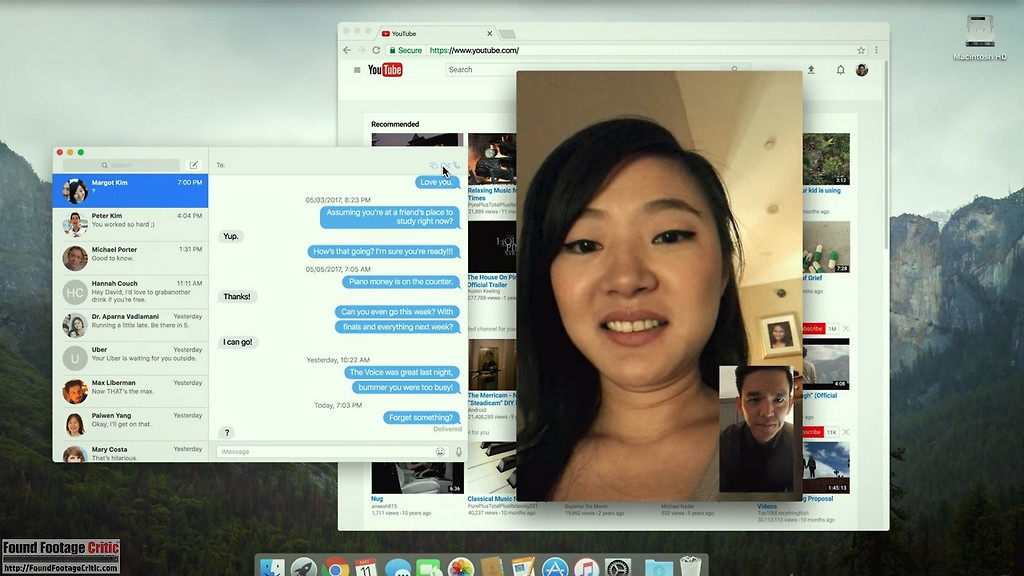Image resolution: width=1024 pixels, height=576 pixels.
Task: Compose a new message in Messages
Action: [193, 165]
